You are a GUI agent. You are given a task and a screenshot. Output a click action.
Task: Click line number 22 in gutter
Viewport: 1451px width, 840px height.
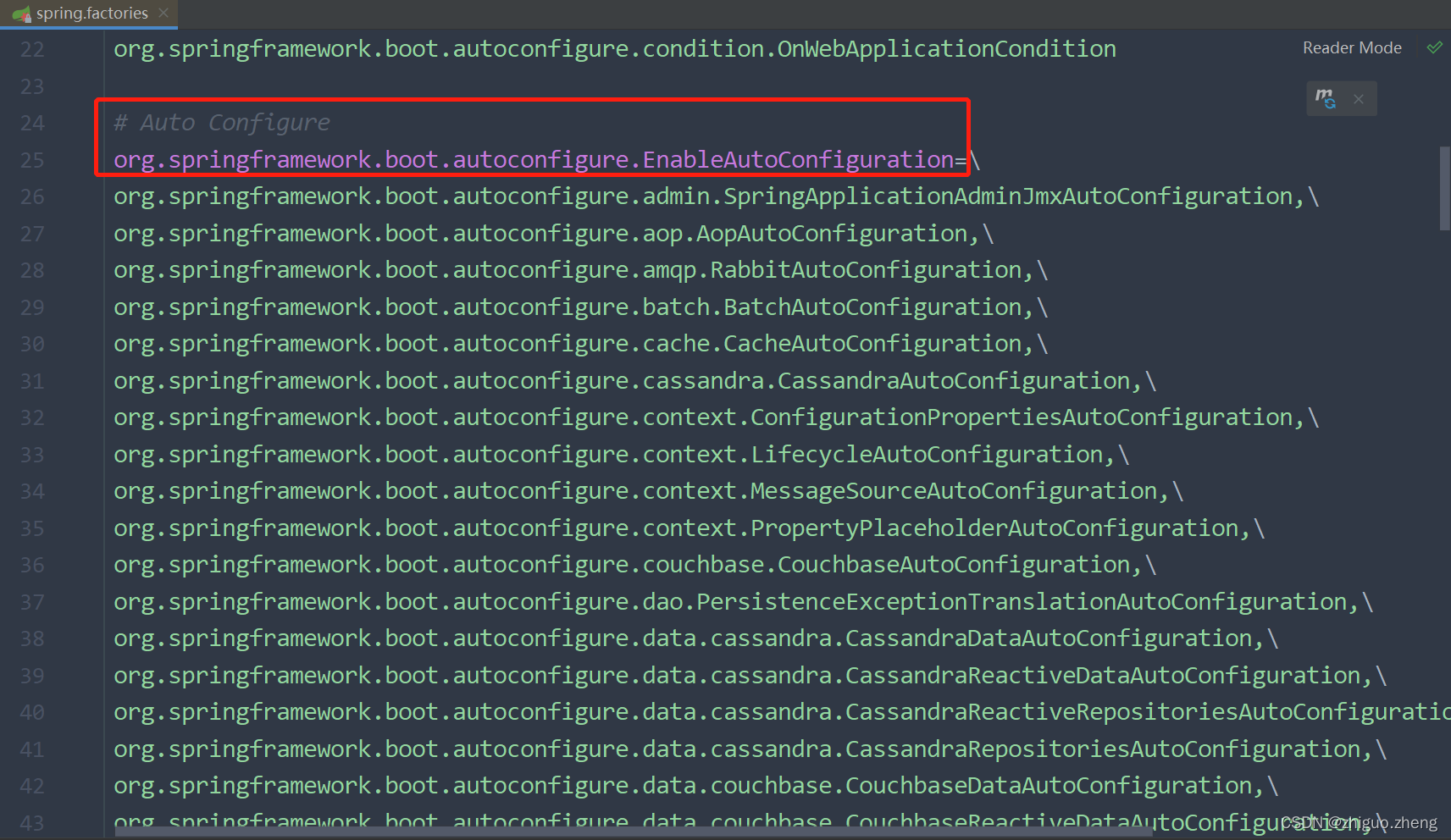(x=32, y=50)
